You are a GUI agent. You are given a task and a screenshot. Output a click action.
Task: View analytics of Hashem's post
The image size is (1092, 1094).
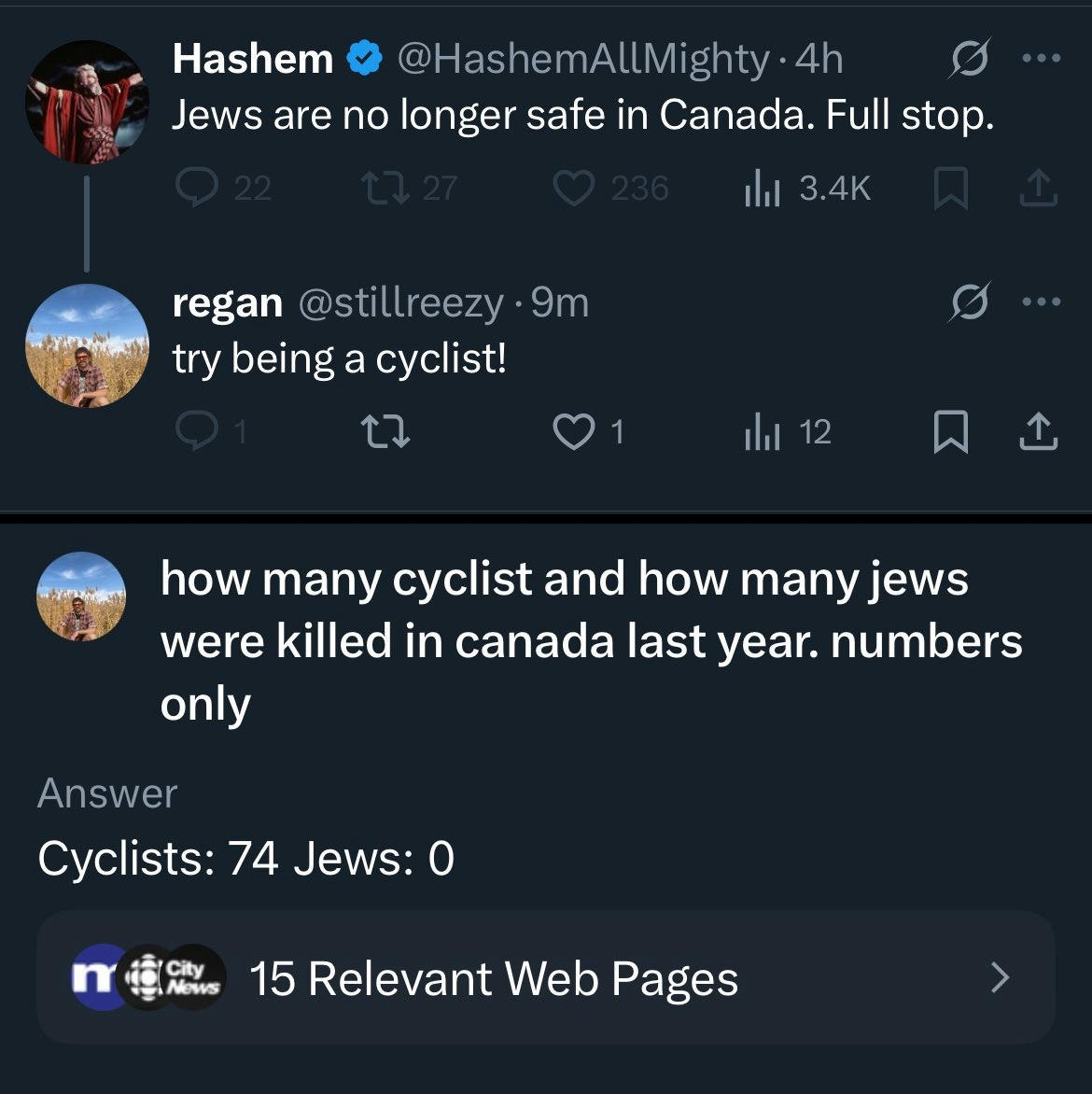coord(763,189)
